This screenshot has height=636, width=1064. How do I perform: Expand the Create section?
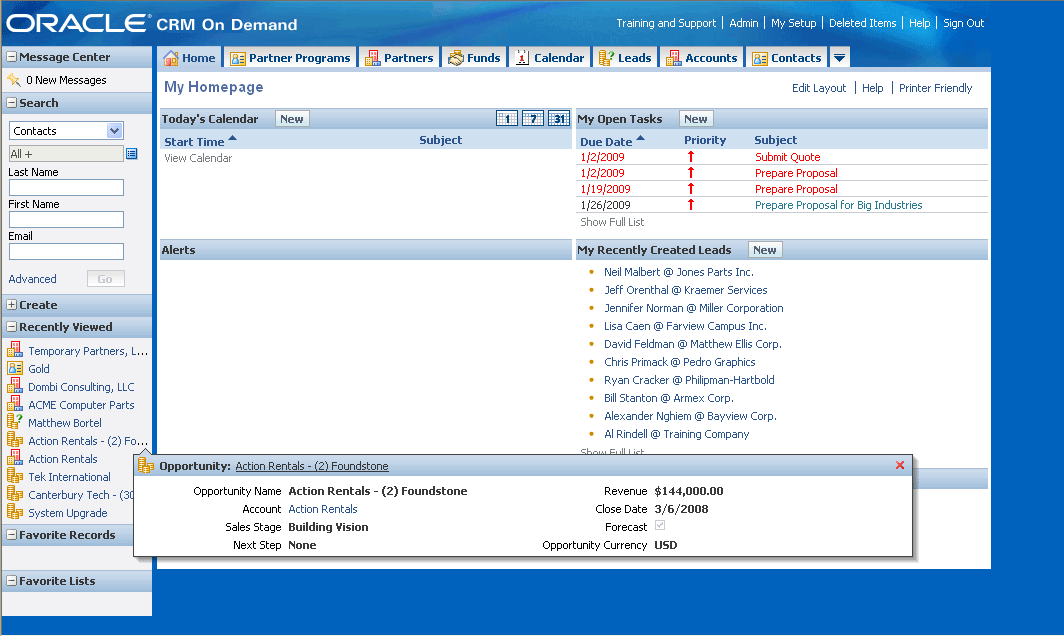click(x=11, y=305)
